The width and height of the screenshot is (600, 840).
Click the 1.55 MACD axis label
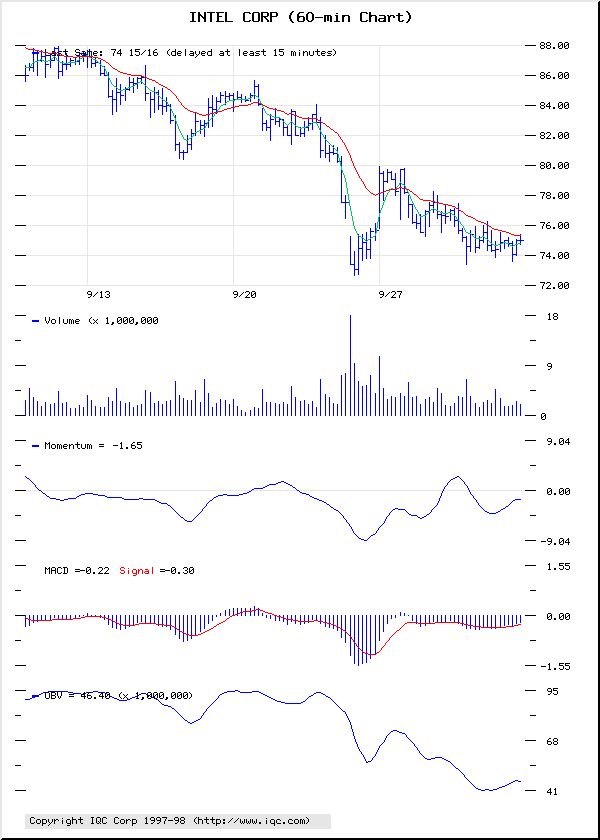pos(557,566)
